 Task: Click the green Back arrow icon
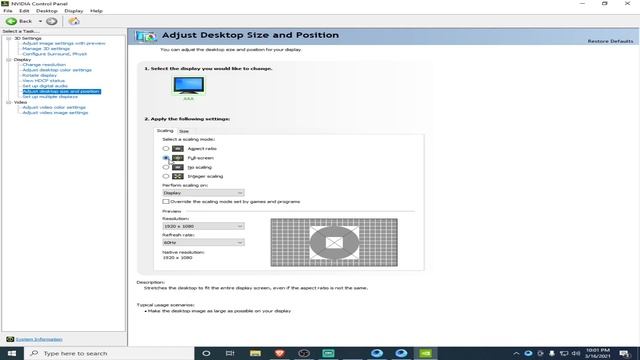click(11, 21)
